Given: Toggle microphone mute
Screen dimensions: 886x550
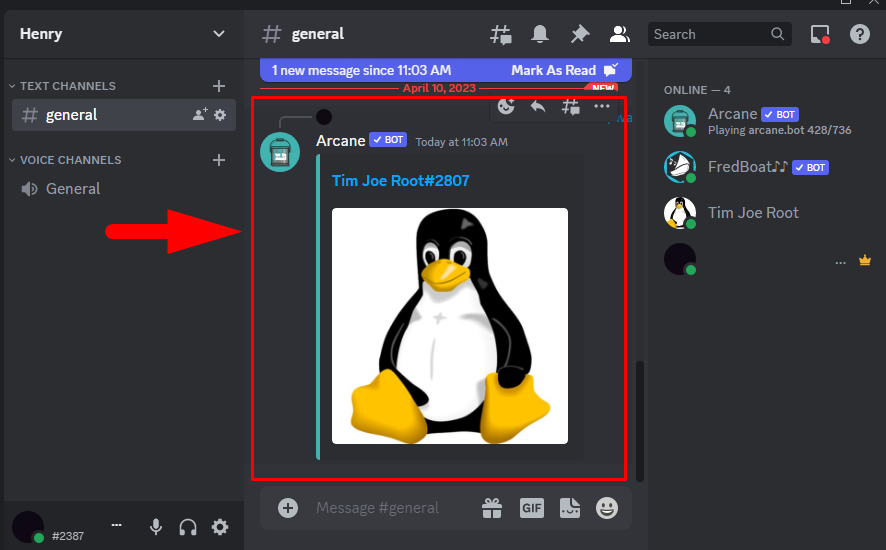Looking at the screenshot, I should 156,527.
